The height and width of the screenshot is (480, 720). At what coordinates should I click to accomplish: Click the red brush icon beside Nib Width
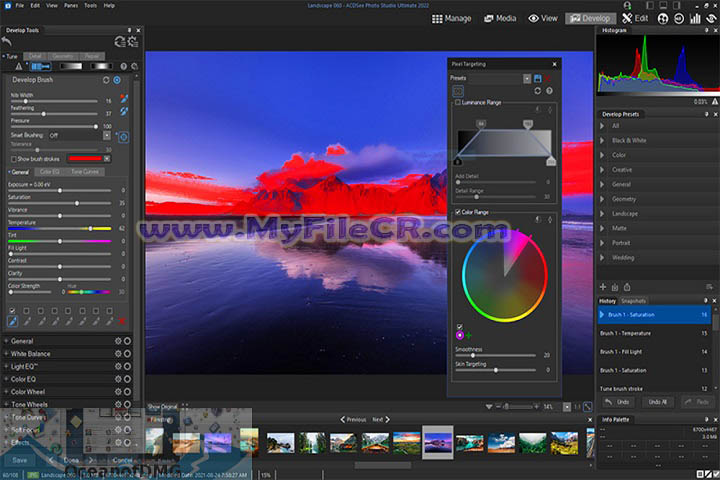124,98
